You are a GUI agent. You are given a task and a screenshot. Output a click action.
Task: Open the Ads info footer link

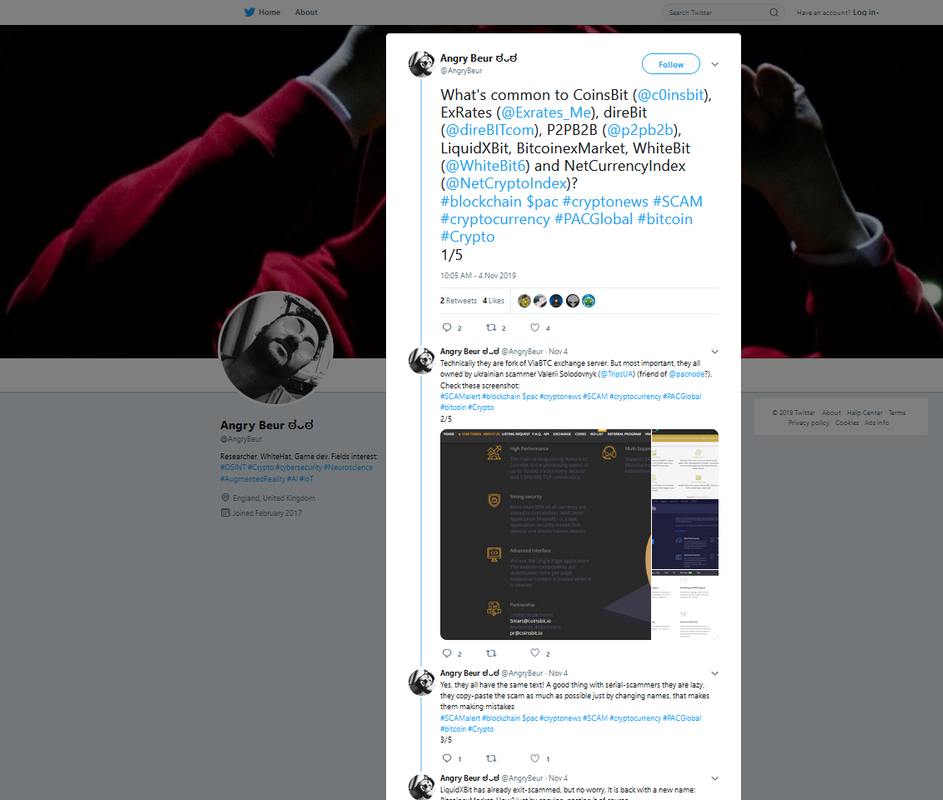point(877,423)
